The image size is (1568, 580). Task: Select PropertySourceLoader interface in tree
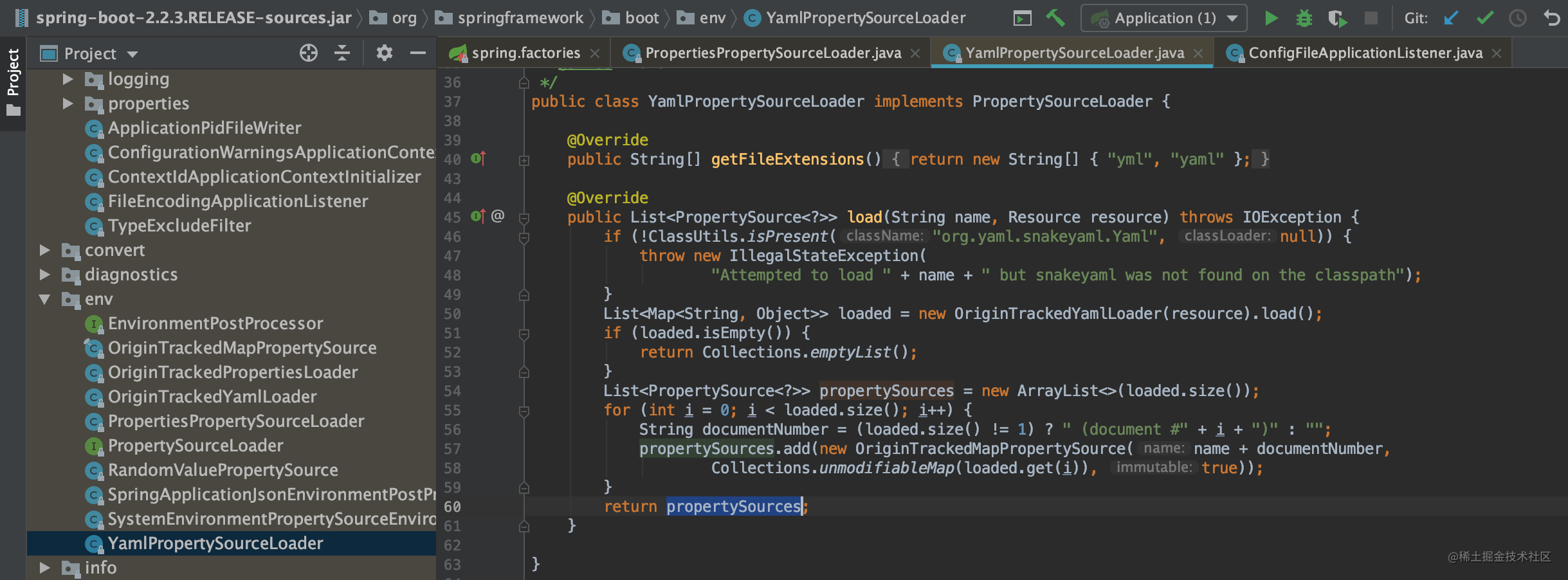pos(196,446)
